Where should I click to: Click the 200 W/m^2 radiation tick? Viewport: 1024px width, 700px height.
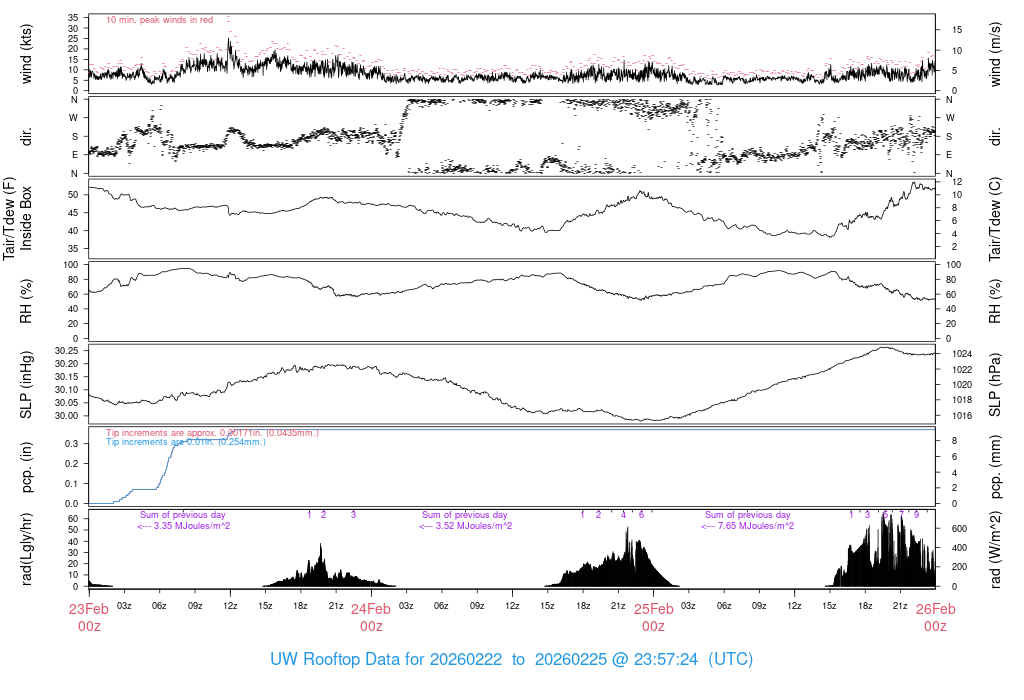coord(959,567)
